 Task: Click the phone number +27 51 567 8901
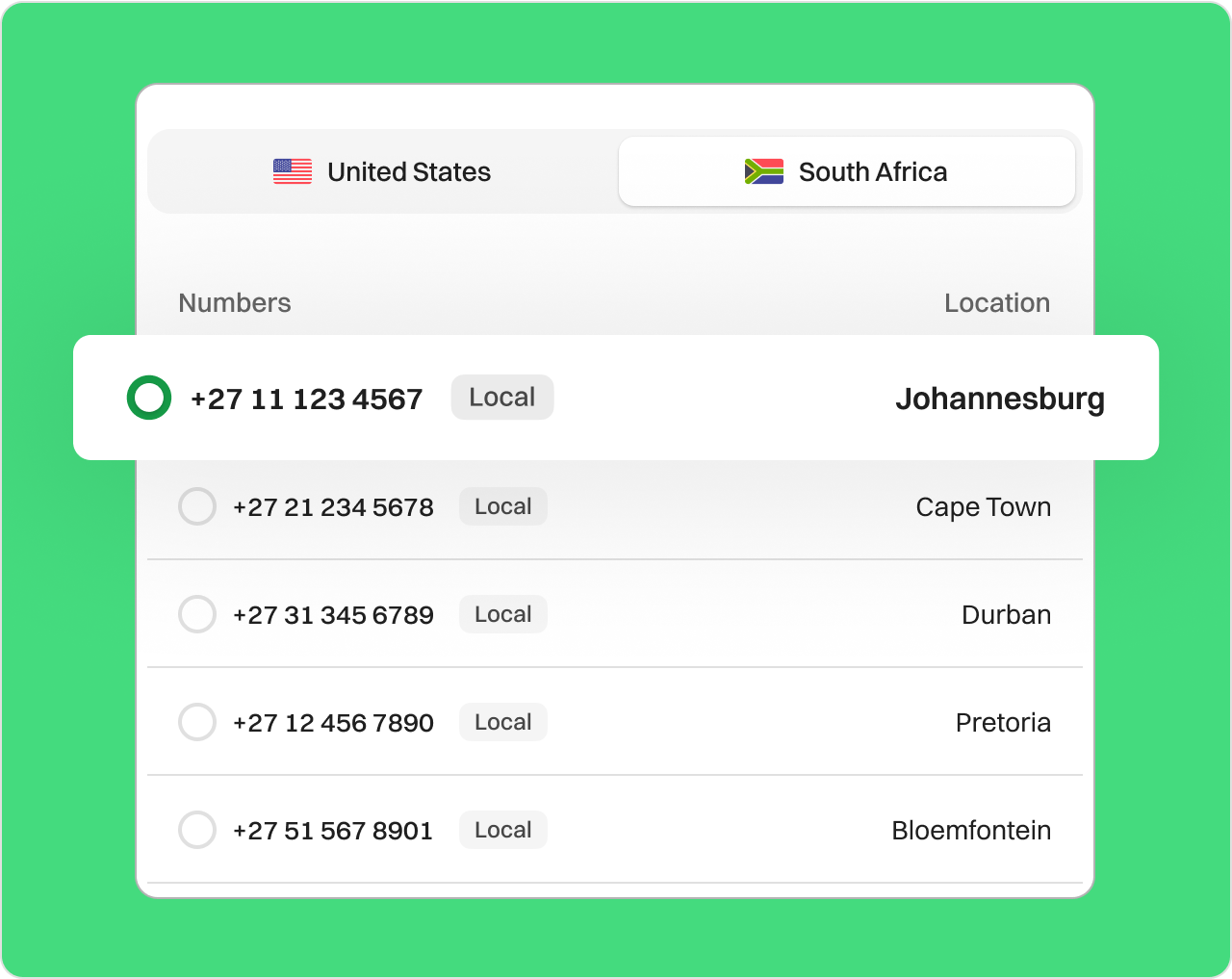pos(333,831)
